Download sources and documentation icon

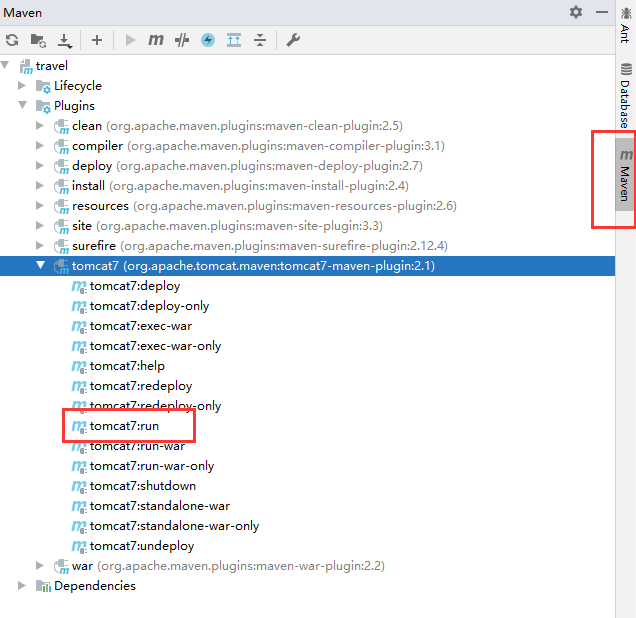64,41
